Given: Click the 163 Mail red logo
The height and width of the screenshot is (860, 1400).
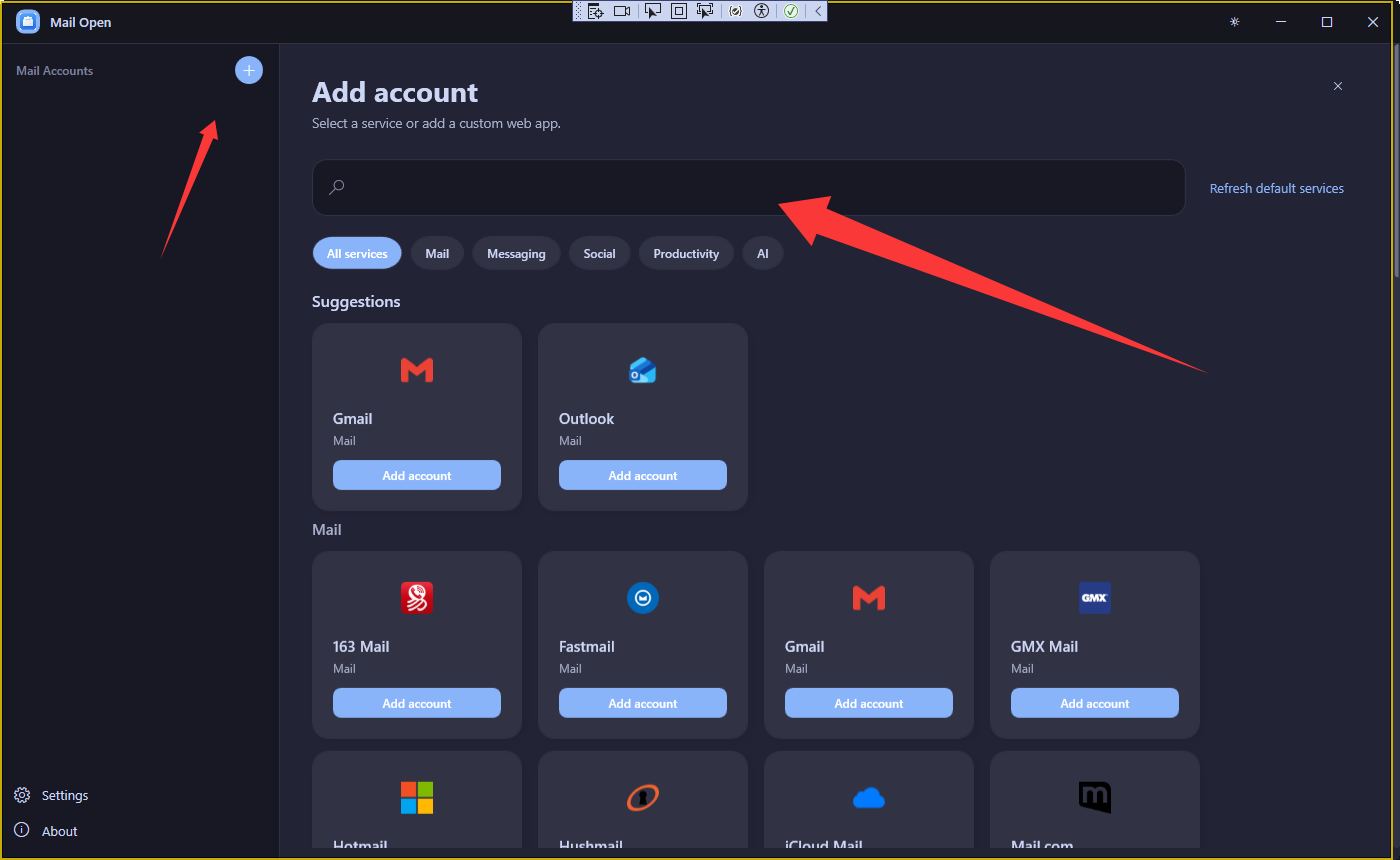Looking at the screenshot, I should (x=417, y=598).
